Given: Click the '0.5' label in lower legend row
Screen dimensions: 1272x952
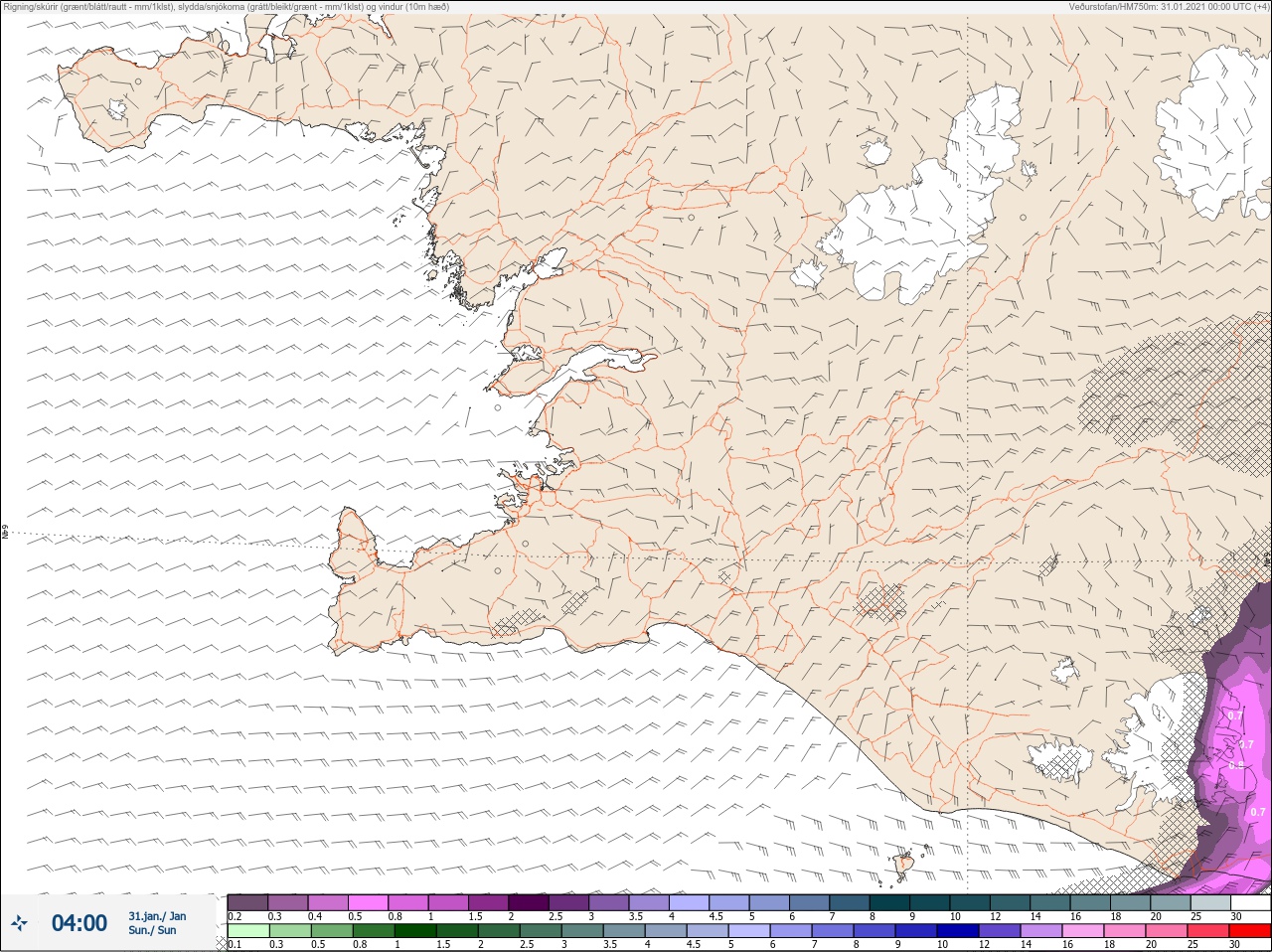Looking at the screenshot, I should pyautogui.click(x=316, y=944).
